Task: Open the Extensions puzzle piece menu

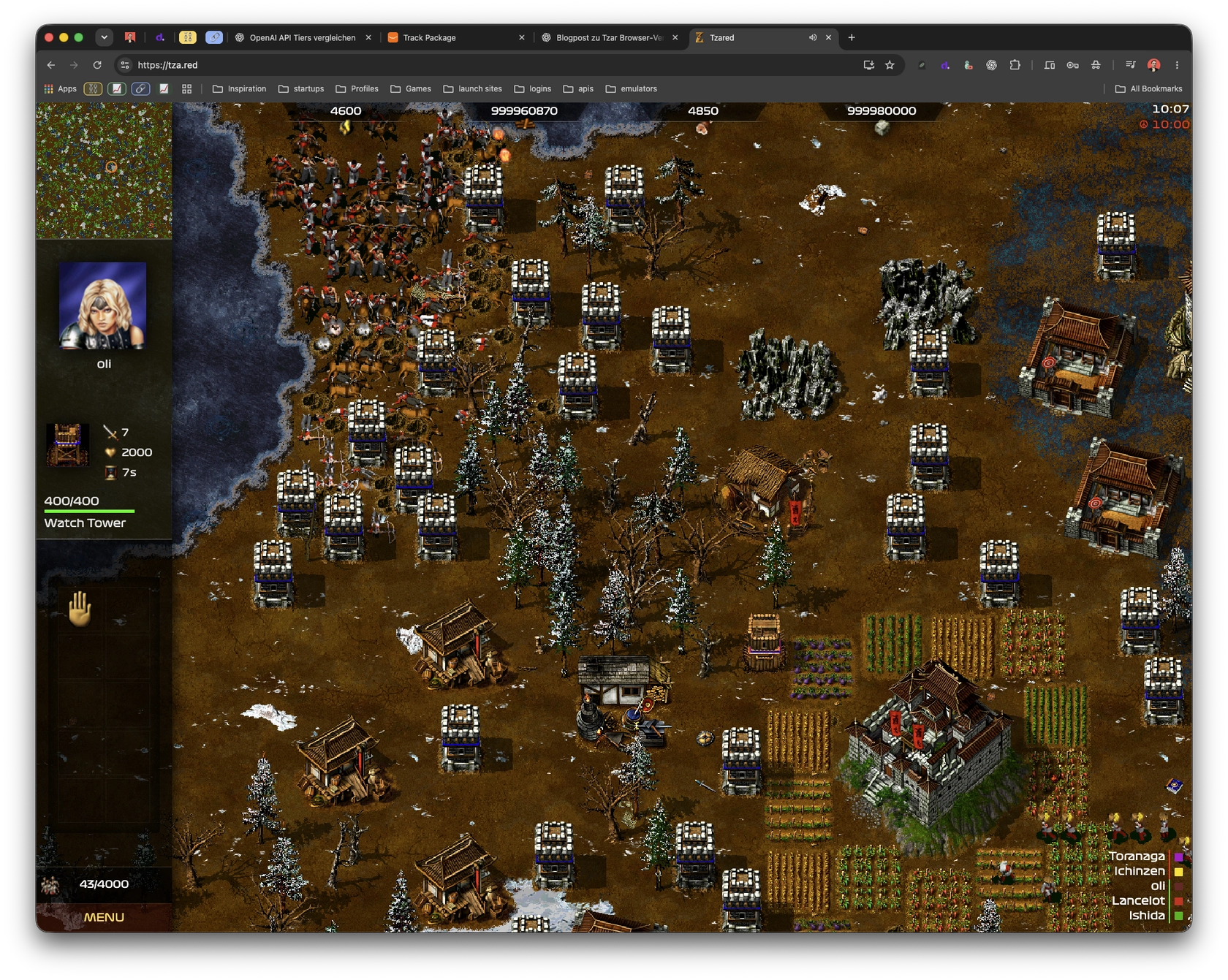Action: point(1015,65)
